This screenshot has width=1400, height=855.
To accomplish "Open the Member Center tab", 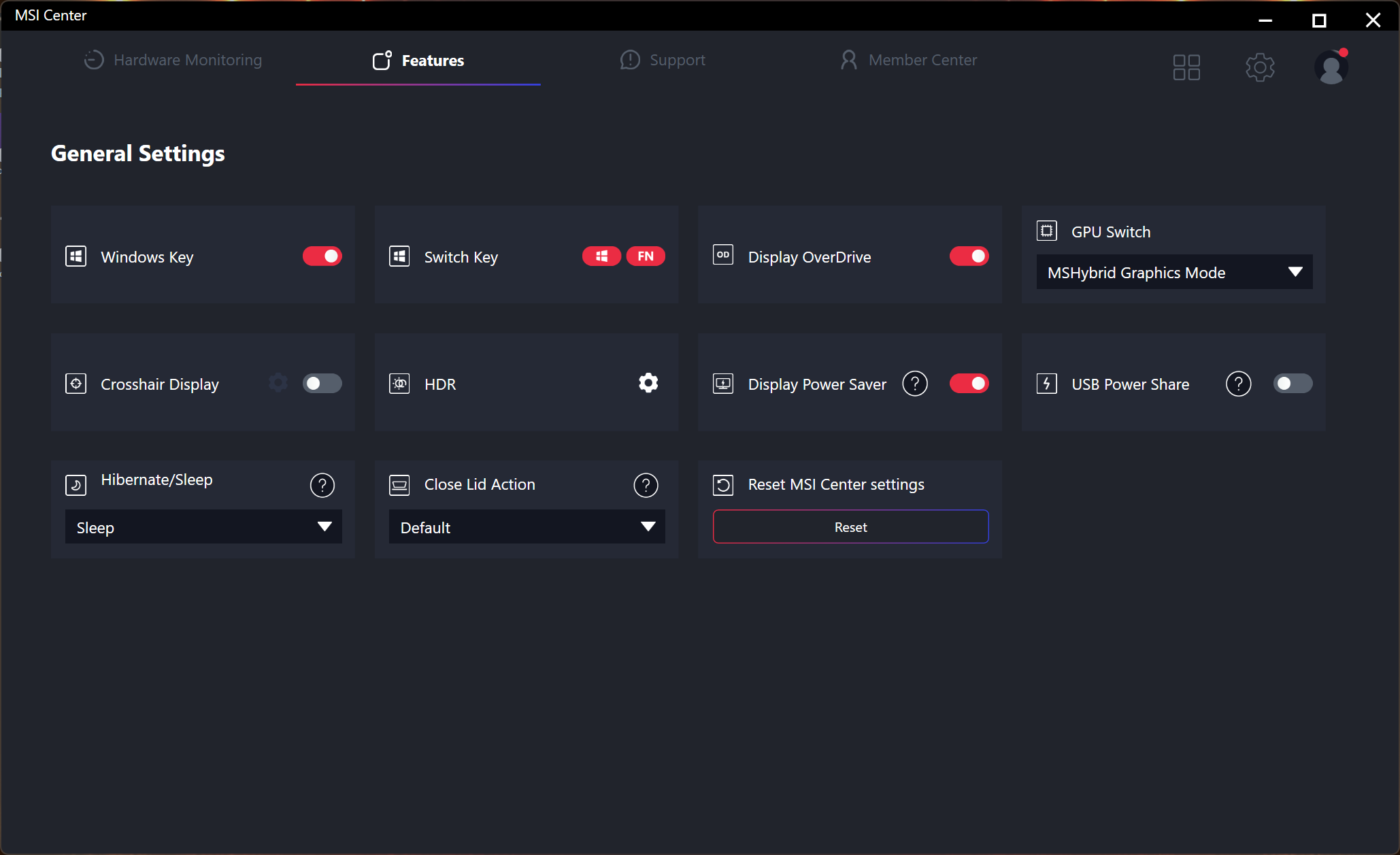I will click(x=908, y=60).
